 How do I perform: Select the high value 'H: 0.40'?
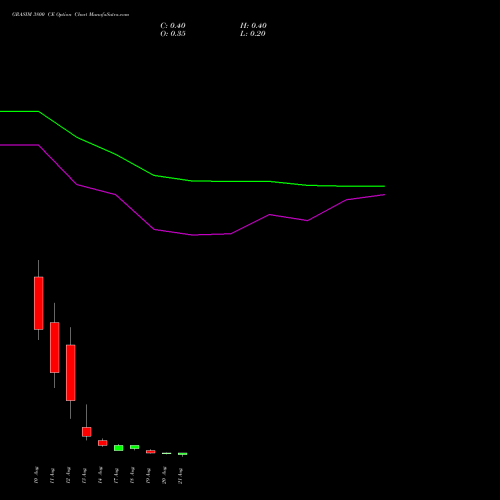(x=253, y=26)
